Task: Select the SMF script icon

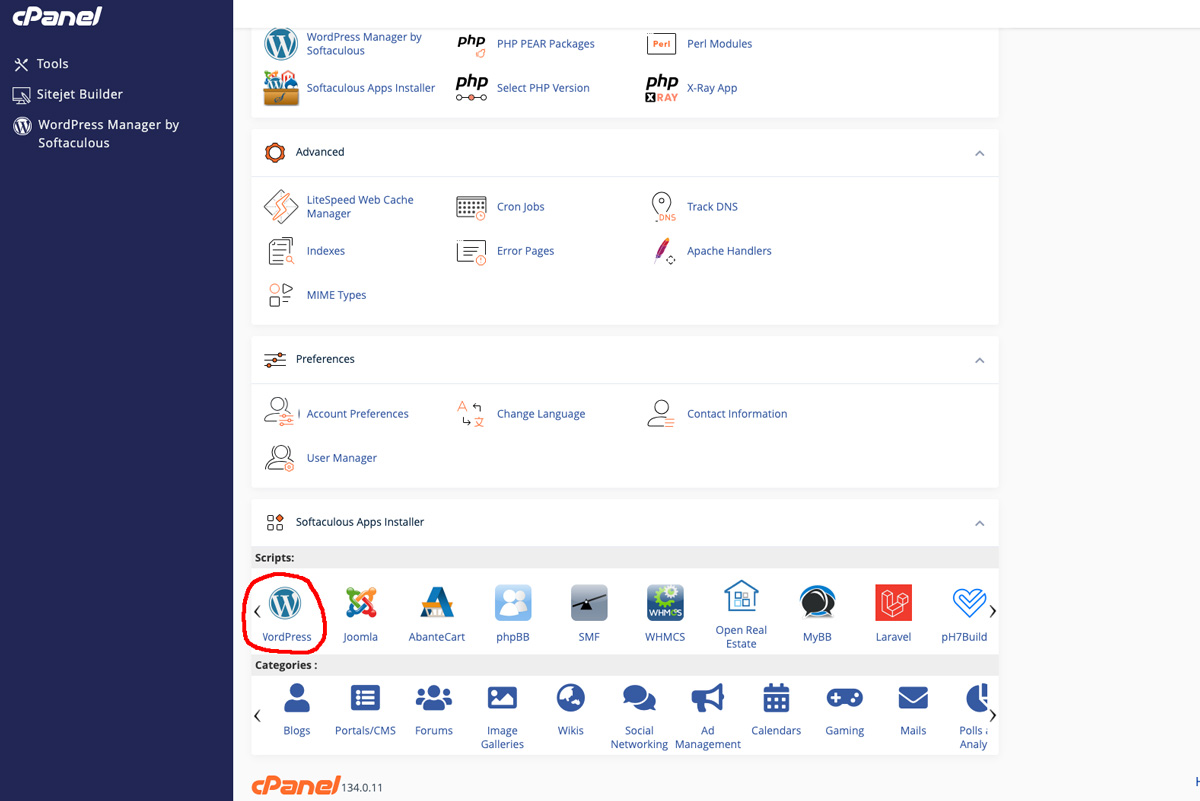Action: 589,603
